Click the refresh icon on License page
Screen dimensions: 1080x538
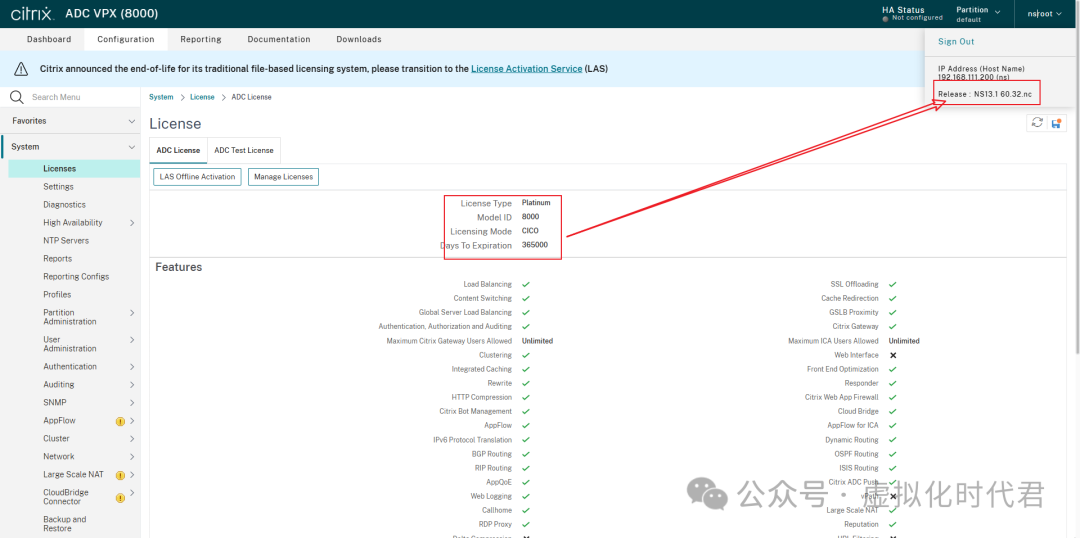[1037, 123]
